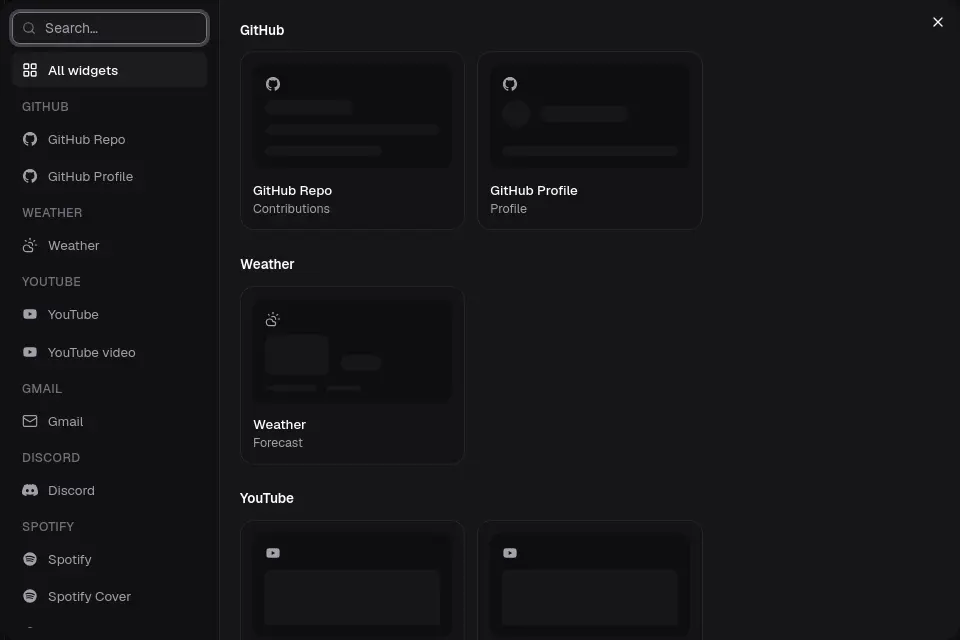Click the Forecast subtitle text
The image size is (960, 640).
[x=278, y=443]
